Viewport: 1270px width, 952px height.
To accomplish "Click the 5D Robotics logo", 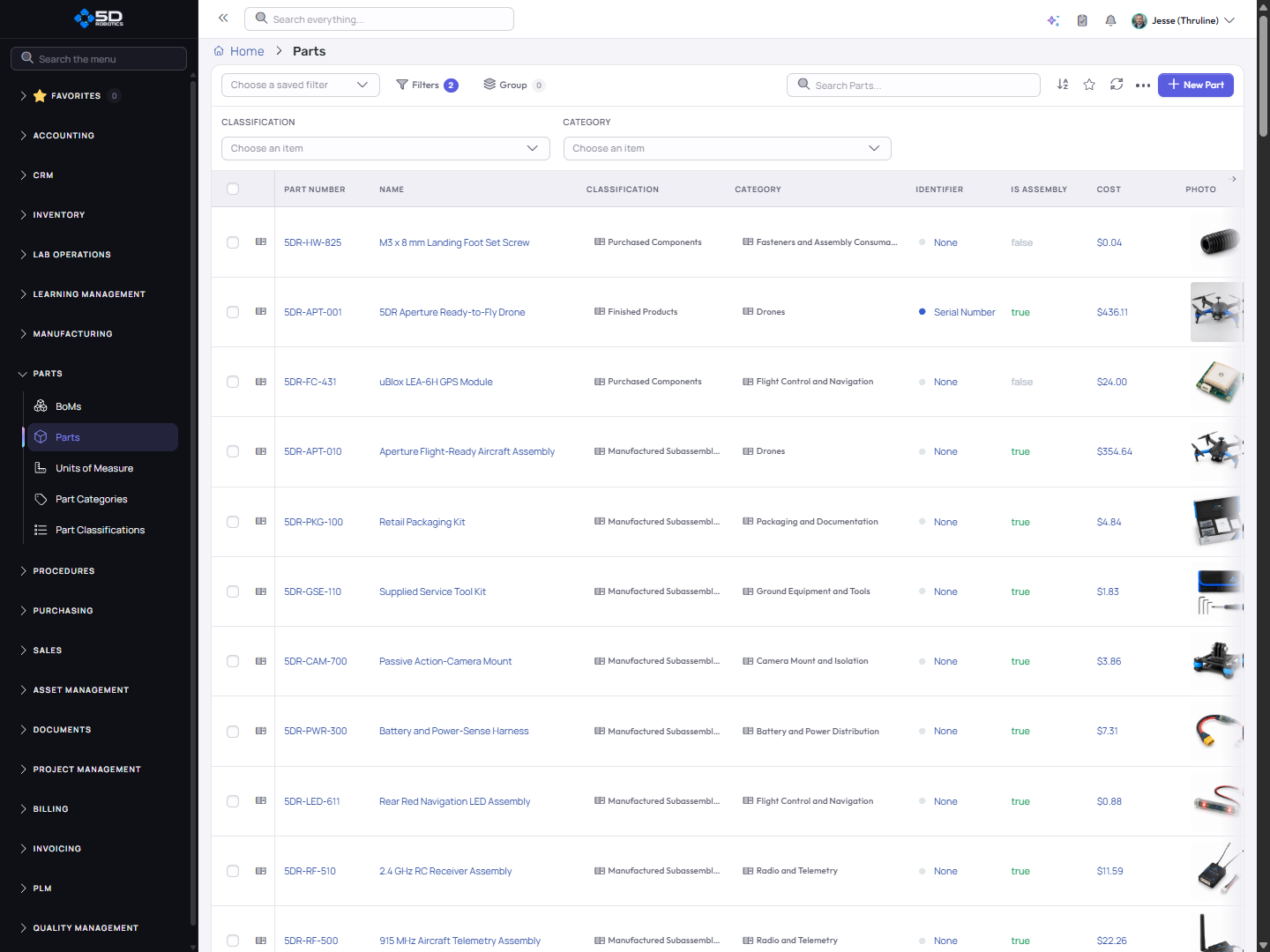I will (x=99, y=18).
